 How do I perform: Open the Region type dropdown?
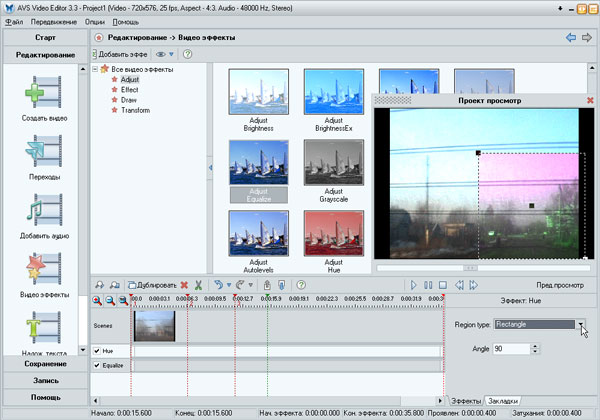coord(581,325)
